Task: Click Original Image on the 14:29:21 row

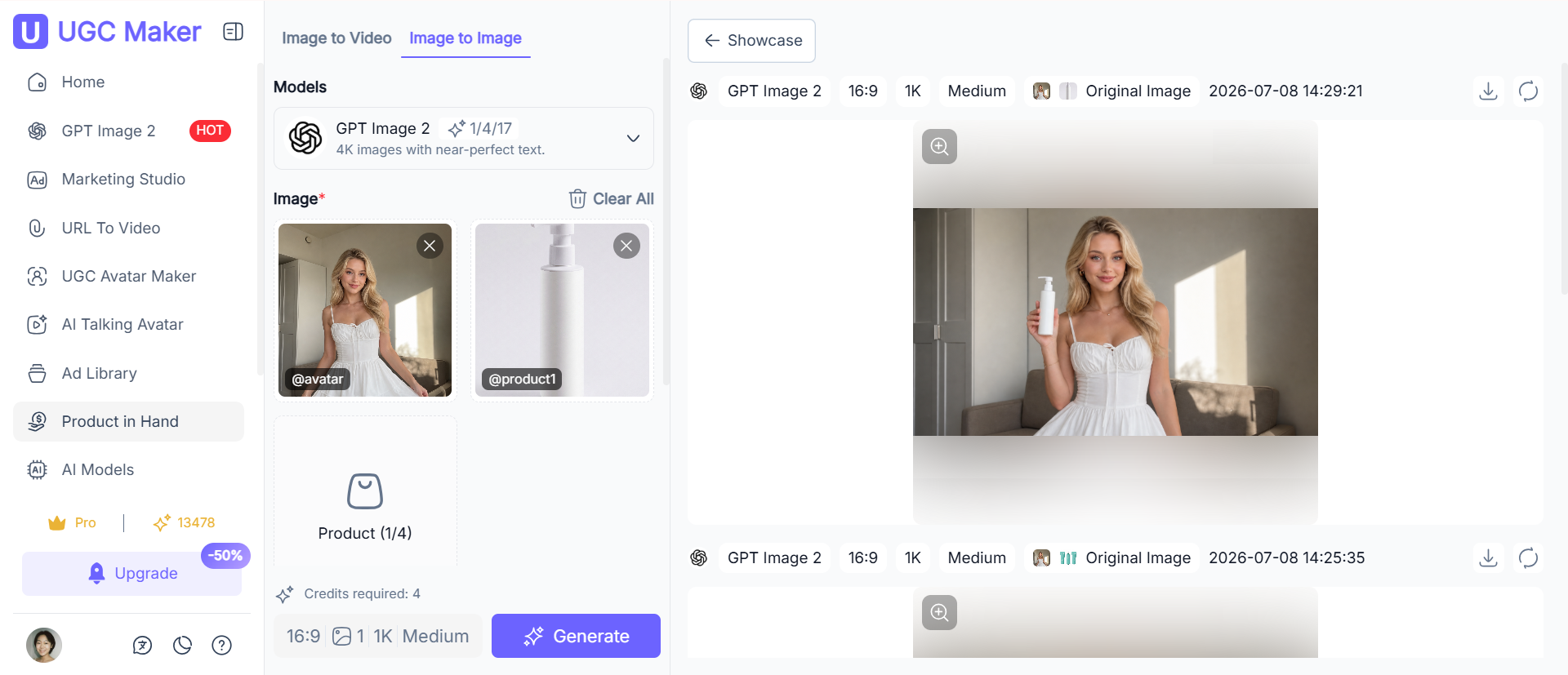Action: (x=1111, y=91)
